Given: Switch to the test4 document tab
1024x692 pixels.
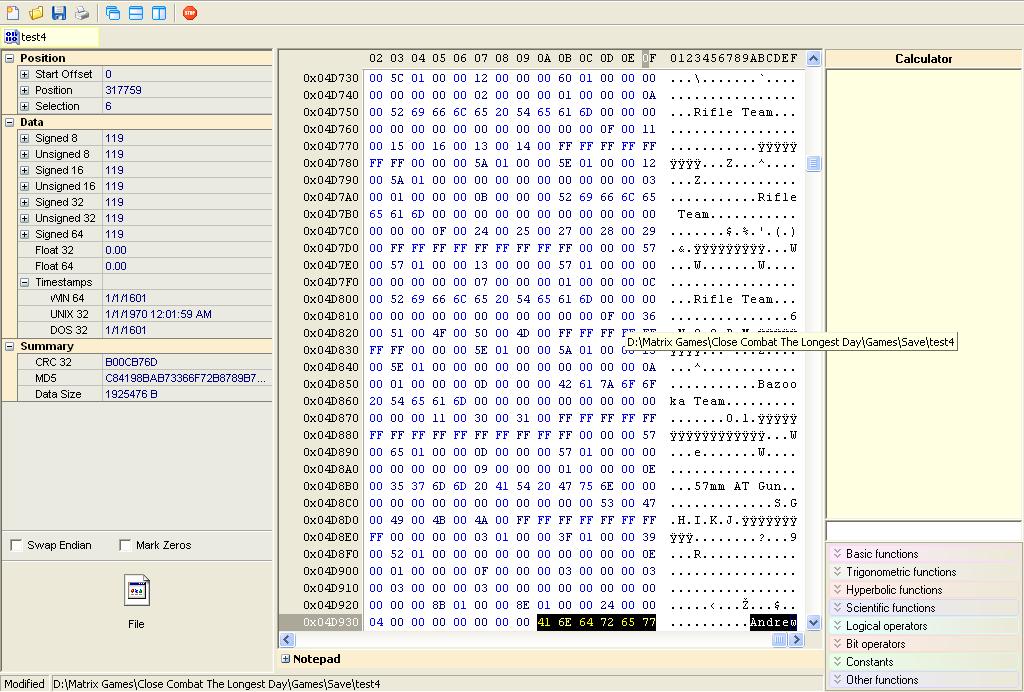Looking at the screenshot, I should [51, 37].
